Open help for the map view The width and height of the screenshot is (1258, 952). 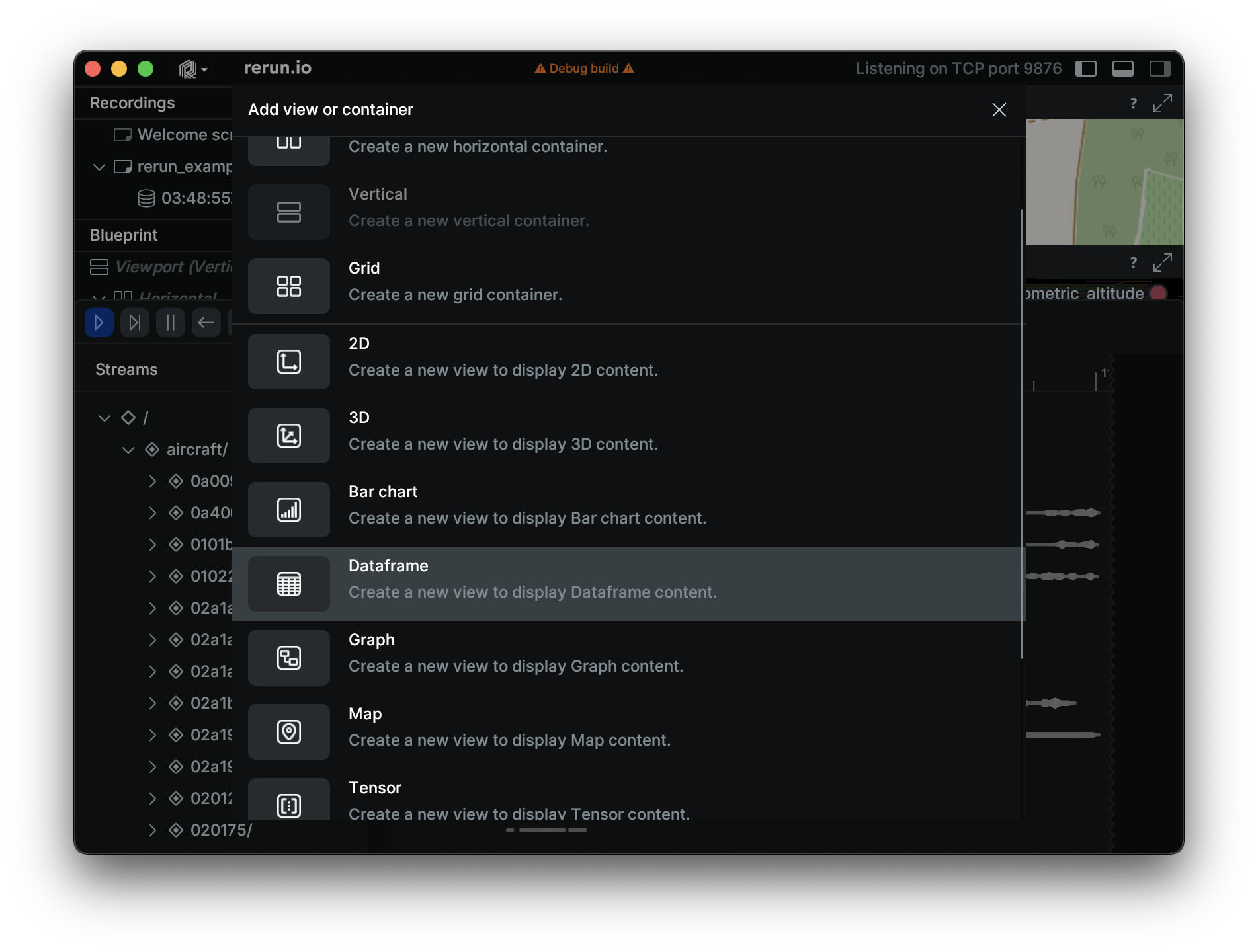pos(1134,104)
